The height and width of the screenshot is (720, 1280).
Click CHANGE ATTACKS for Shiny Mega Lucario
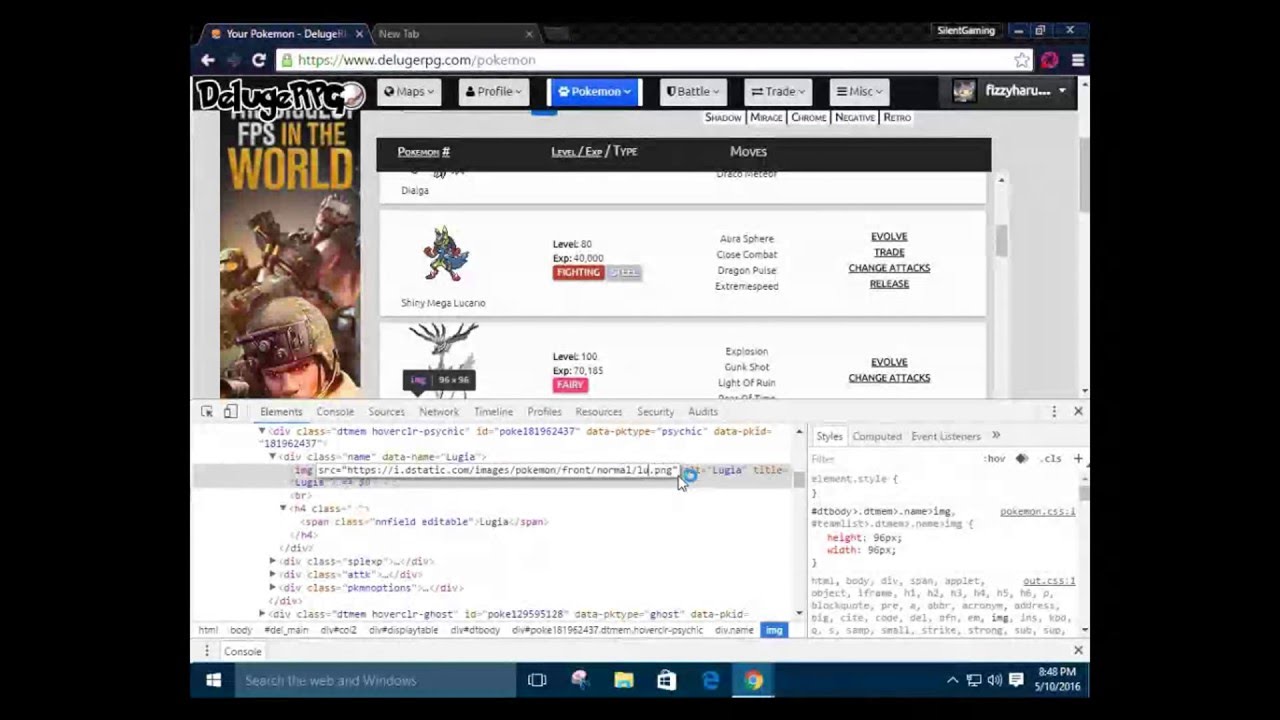coord(889,268)
